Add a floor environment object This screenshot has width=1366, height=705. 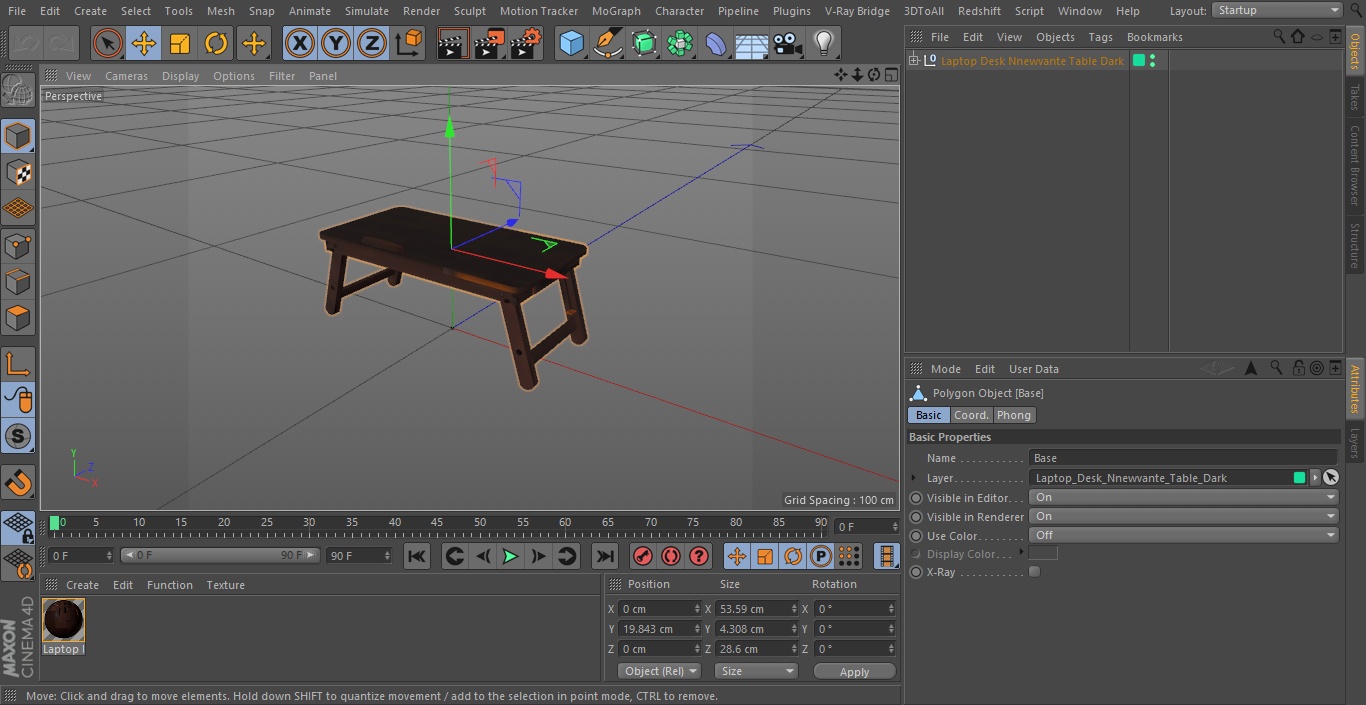pyautogui.click(x=751, y=43)
